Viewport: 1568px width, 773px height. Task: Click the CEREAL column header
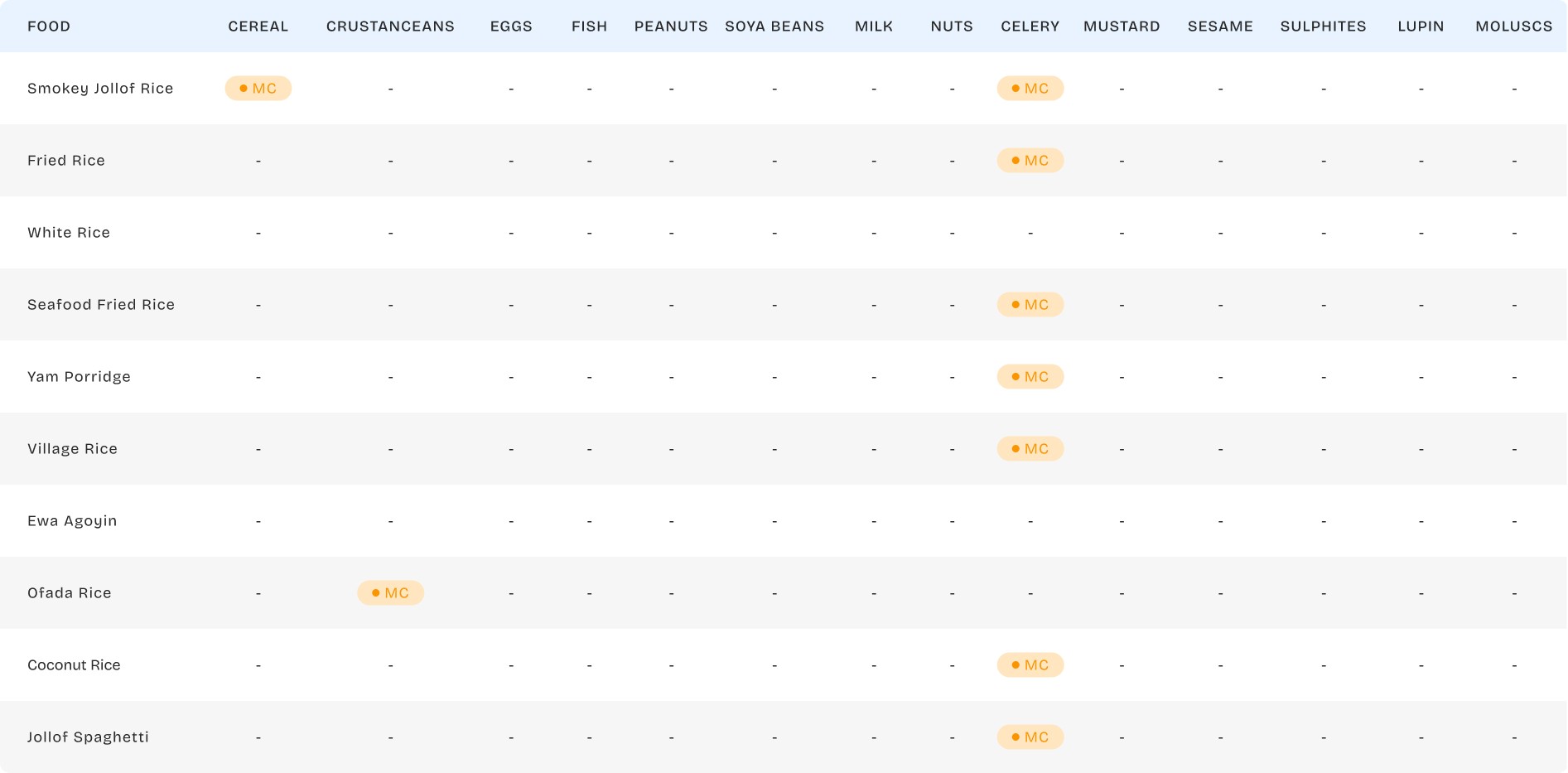258,27
